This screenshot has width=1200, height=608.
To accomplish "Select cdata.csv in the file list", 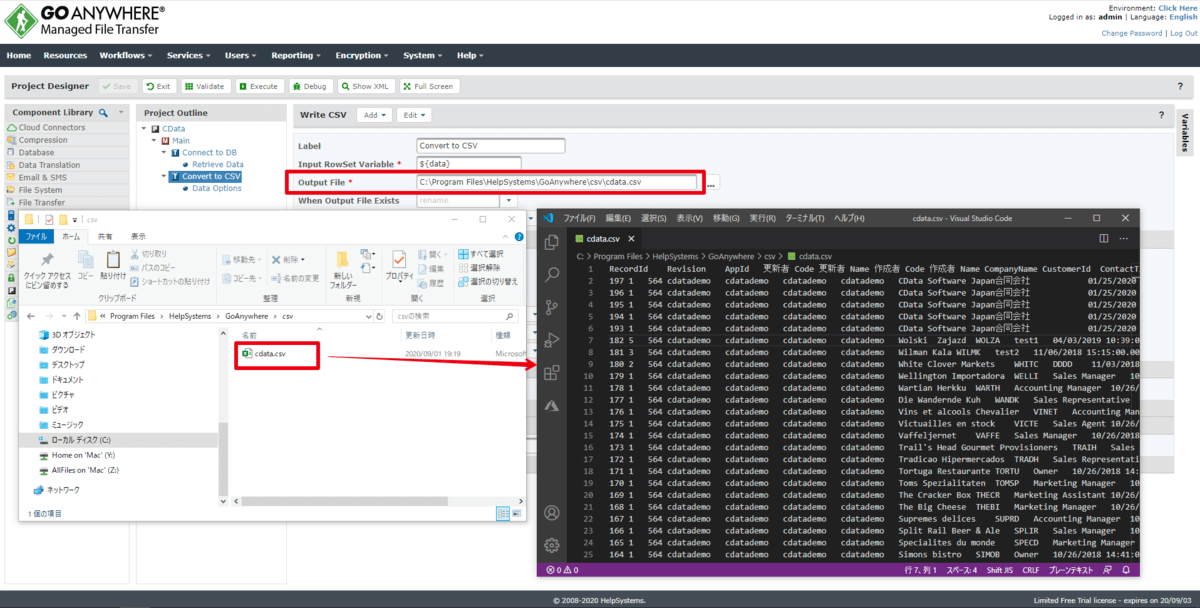I will pyautogui.click(x=269, y=353).
